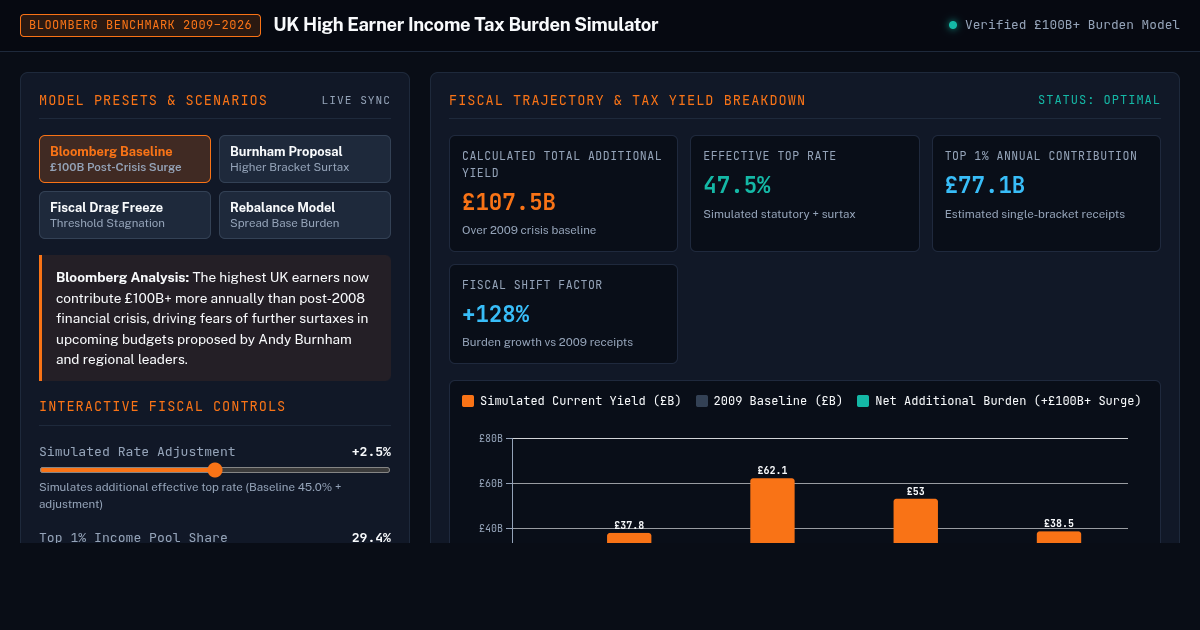Viewport: 1200px width, 630px height.
Task: Select the Burnham Proposal preset
Action: [x=305, y=159]
